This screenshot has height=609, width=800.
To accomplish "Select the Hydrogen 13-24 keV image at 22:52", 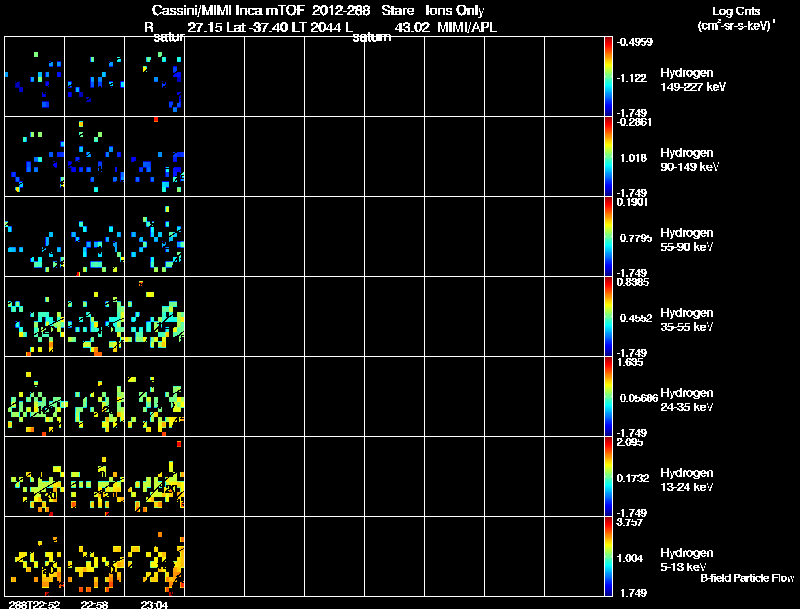I will coord(34,476).
